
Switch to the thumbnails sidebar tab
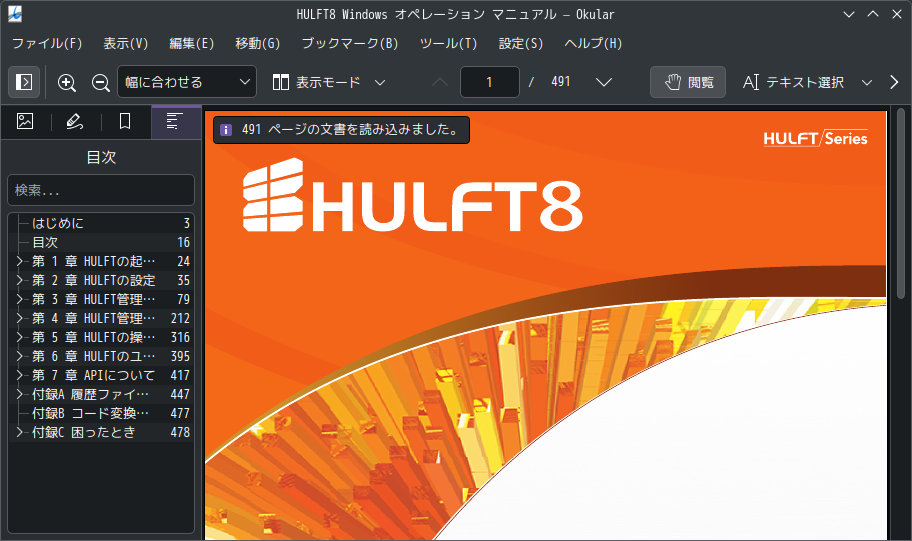[x=25, y=122]
